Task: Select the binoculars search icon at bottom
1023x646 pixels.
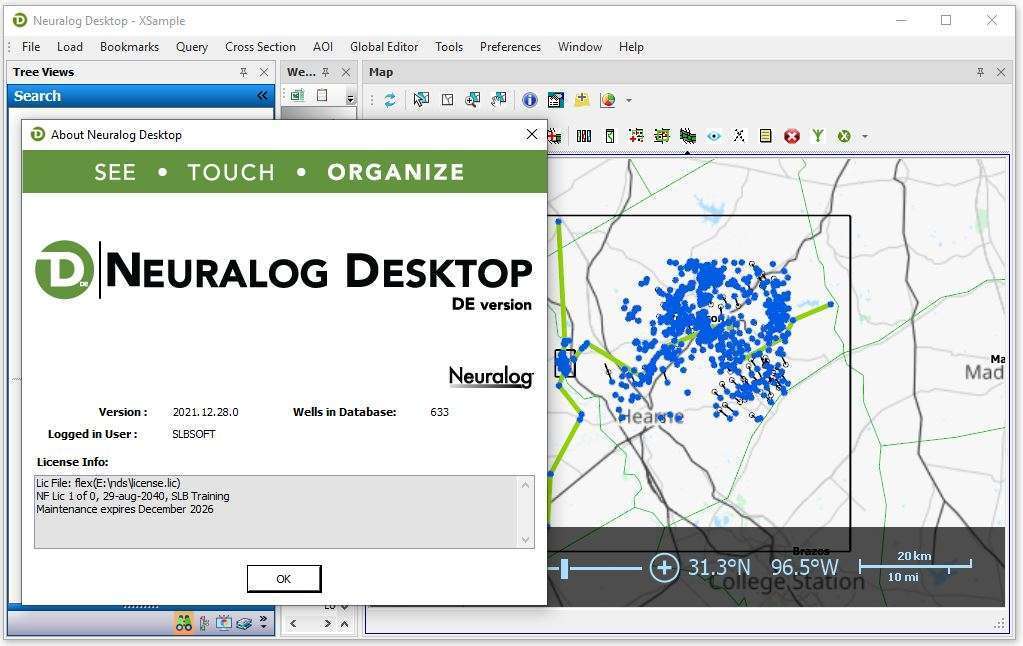Action: pyautogui.click(x=184, y=623)
